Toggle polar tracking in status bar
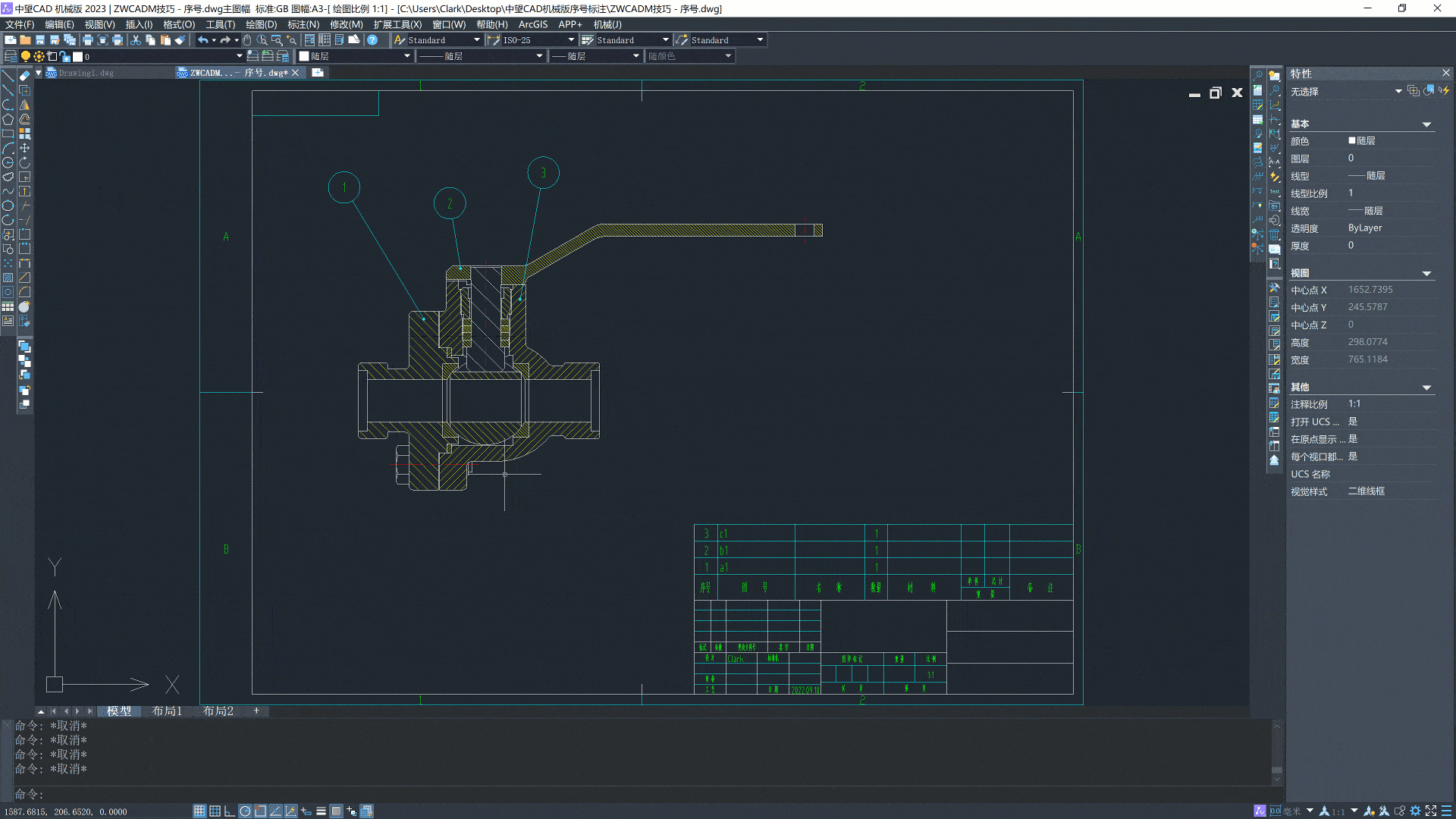Screen dimensions: 1456x819 (x=245, y=811)
